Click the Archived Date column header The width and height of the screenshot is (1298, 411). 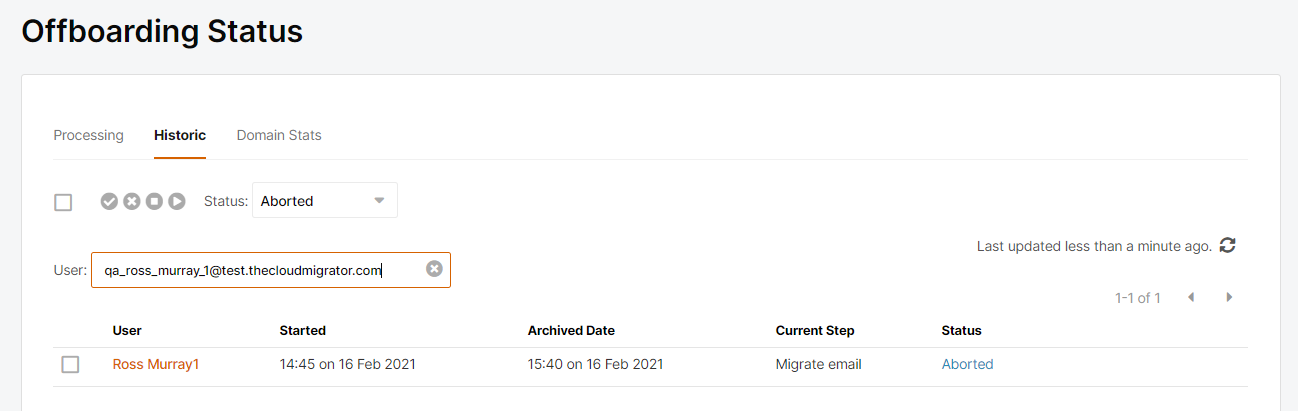click(x=571, y=330)
